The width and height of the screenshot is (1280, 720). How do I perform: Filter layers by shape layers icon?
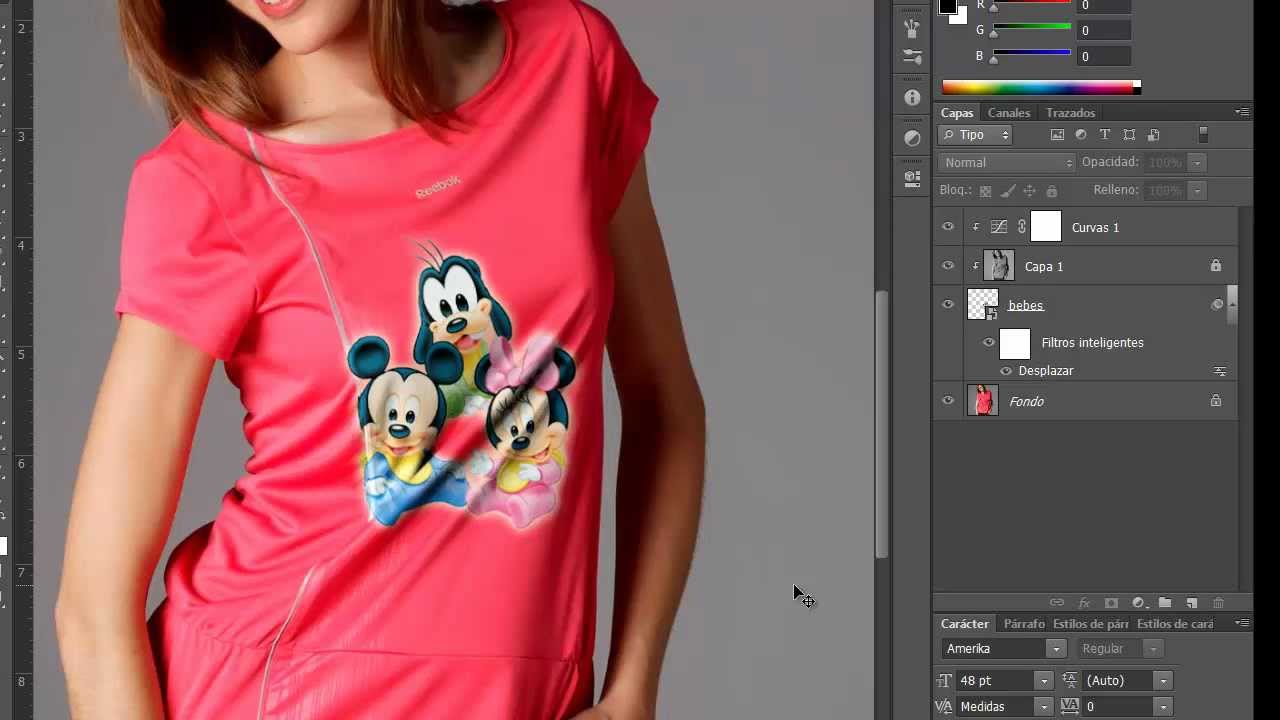[1129, 135]
